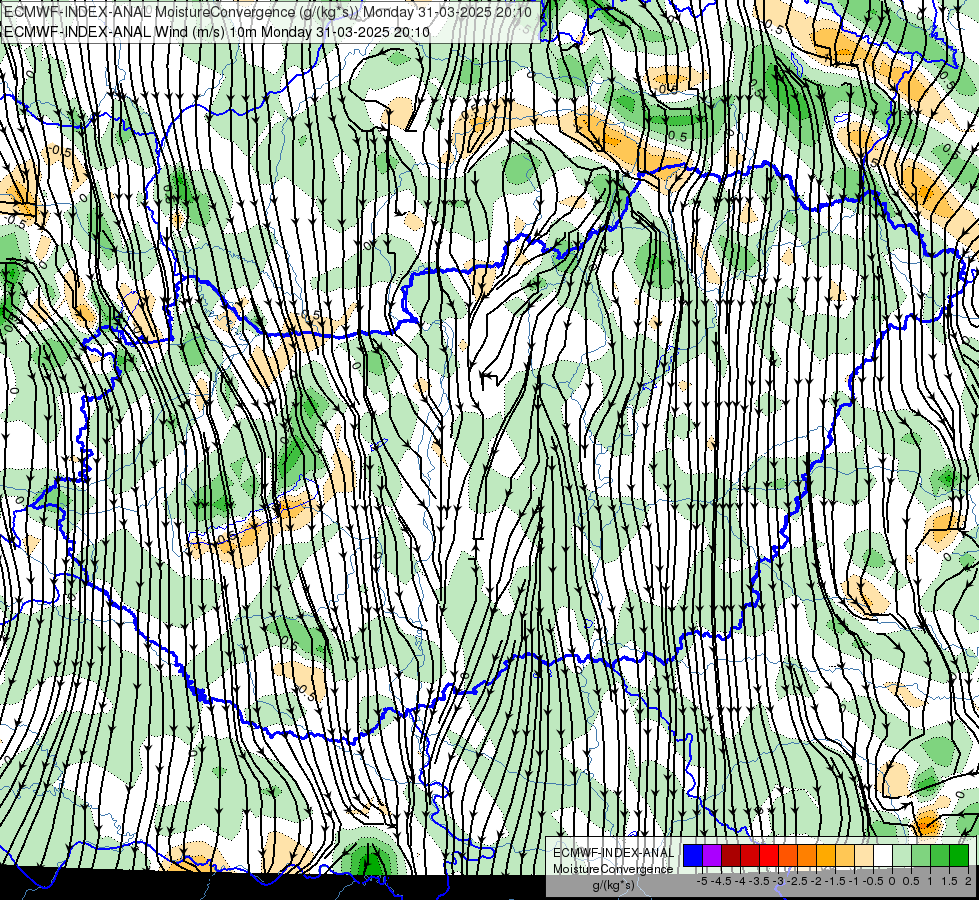This screenshot has width=979, height=900.
Task: Click 'ECMWF-INDEX-ANAL' text in the legend box
Action: point(614,853)
